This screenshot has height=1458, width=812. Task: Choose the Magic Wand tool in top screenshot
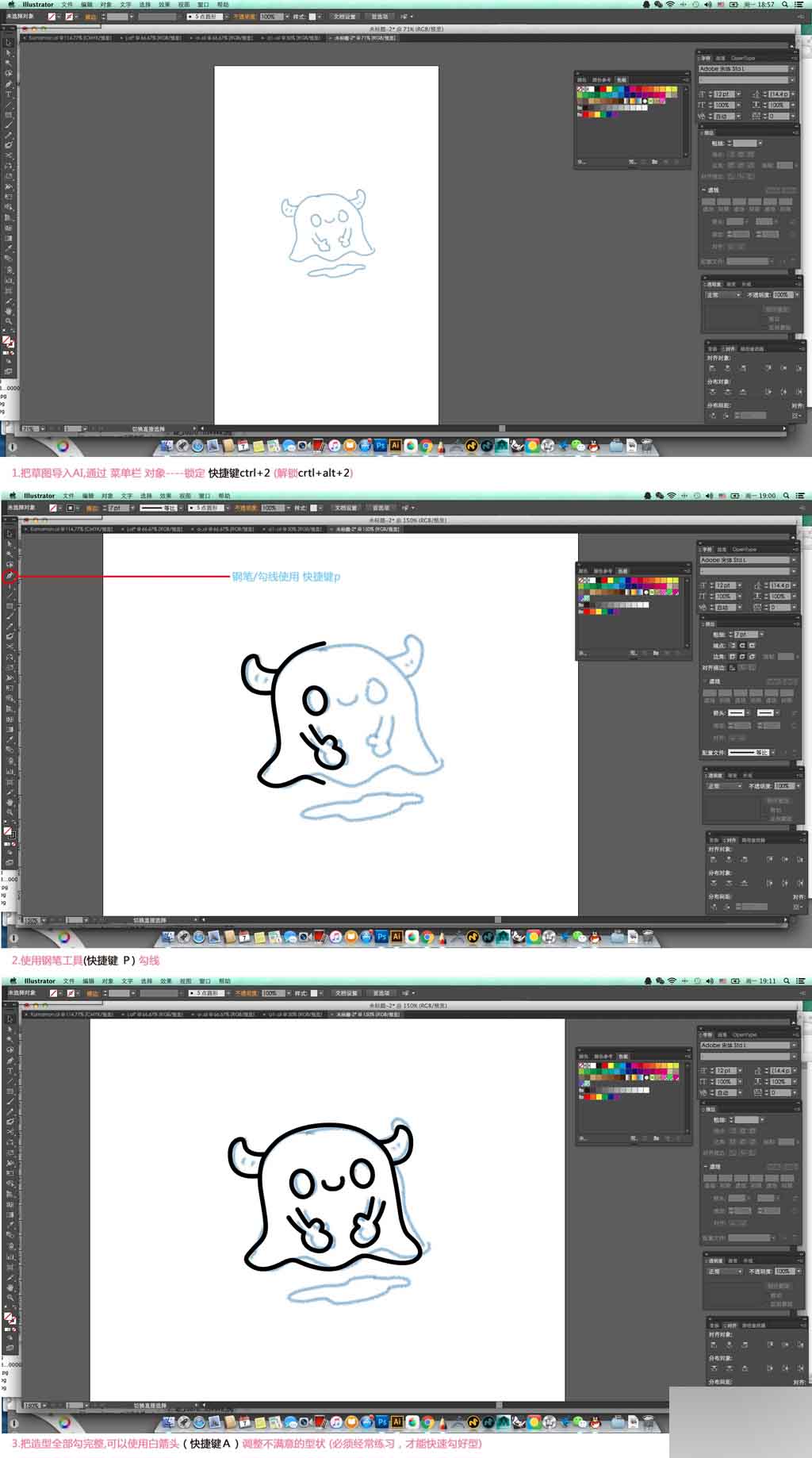[10, 63]
